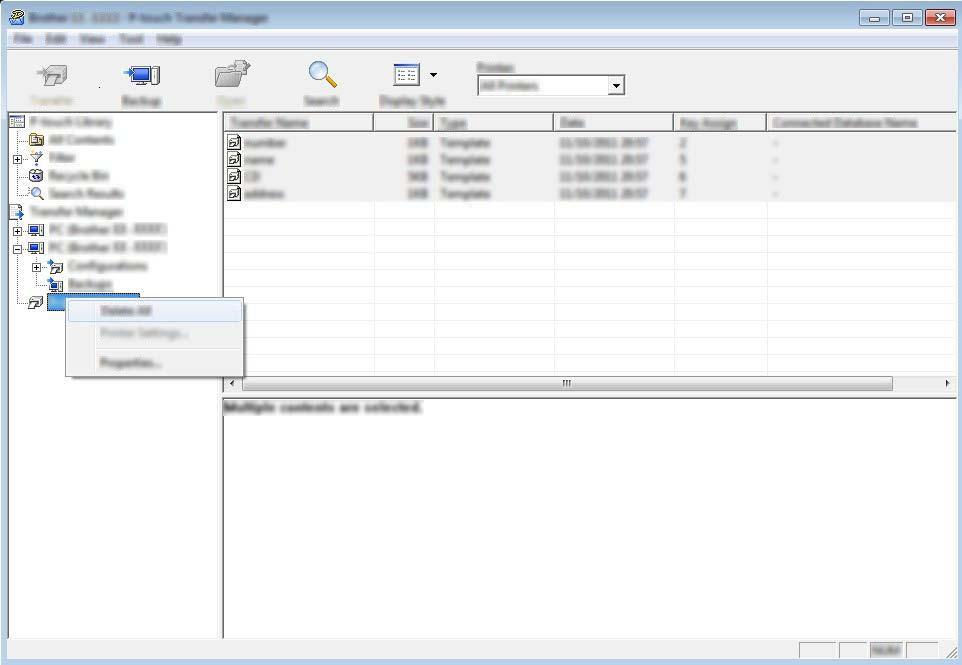Screen dimensions: 962x665
Task: Expand the first collapsed PC node
Action: [x=17, y=231]
